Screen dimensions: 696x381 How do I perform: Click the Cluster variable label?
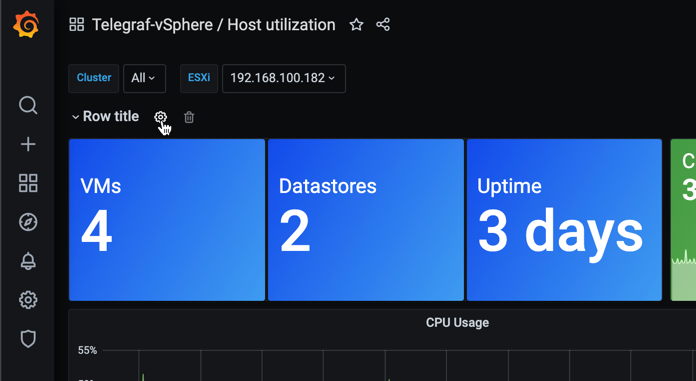click(94, 78)
